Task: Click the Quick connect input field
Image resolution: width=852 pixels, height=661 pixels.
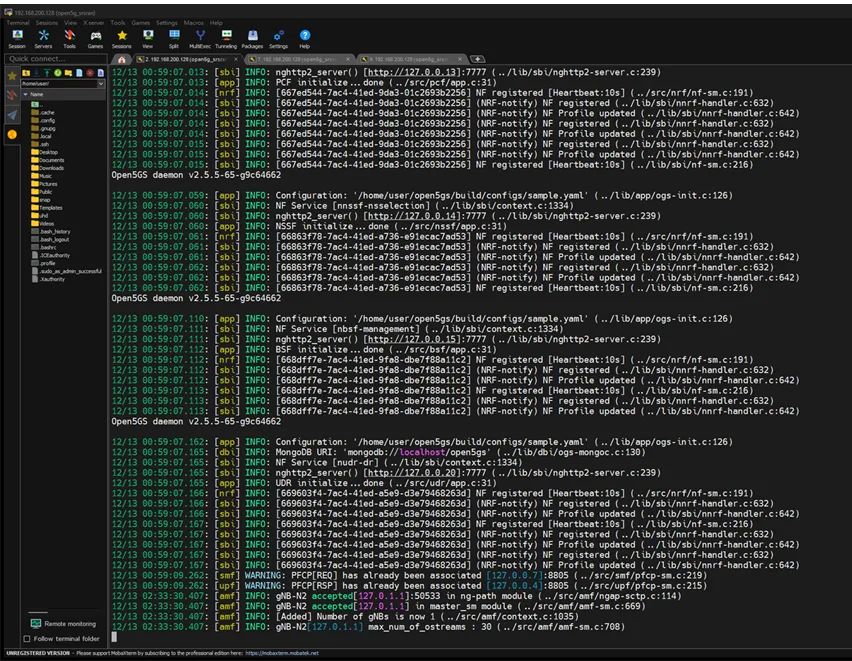Action: pyautogui.click(x=55, y=59)
